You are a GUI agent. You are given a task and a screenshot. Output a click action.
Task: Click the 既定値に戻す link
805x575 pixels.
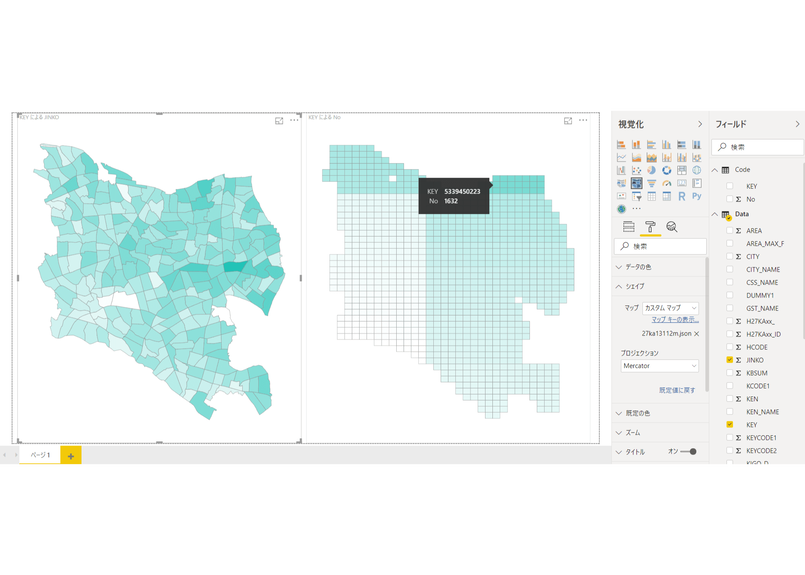coord(677,390)
